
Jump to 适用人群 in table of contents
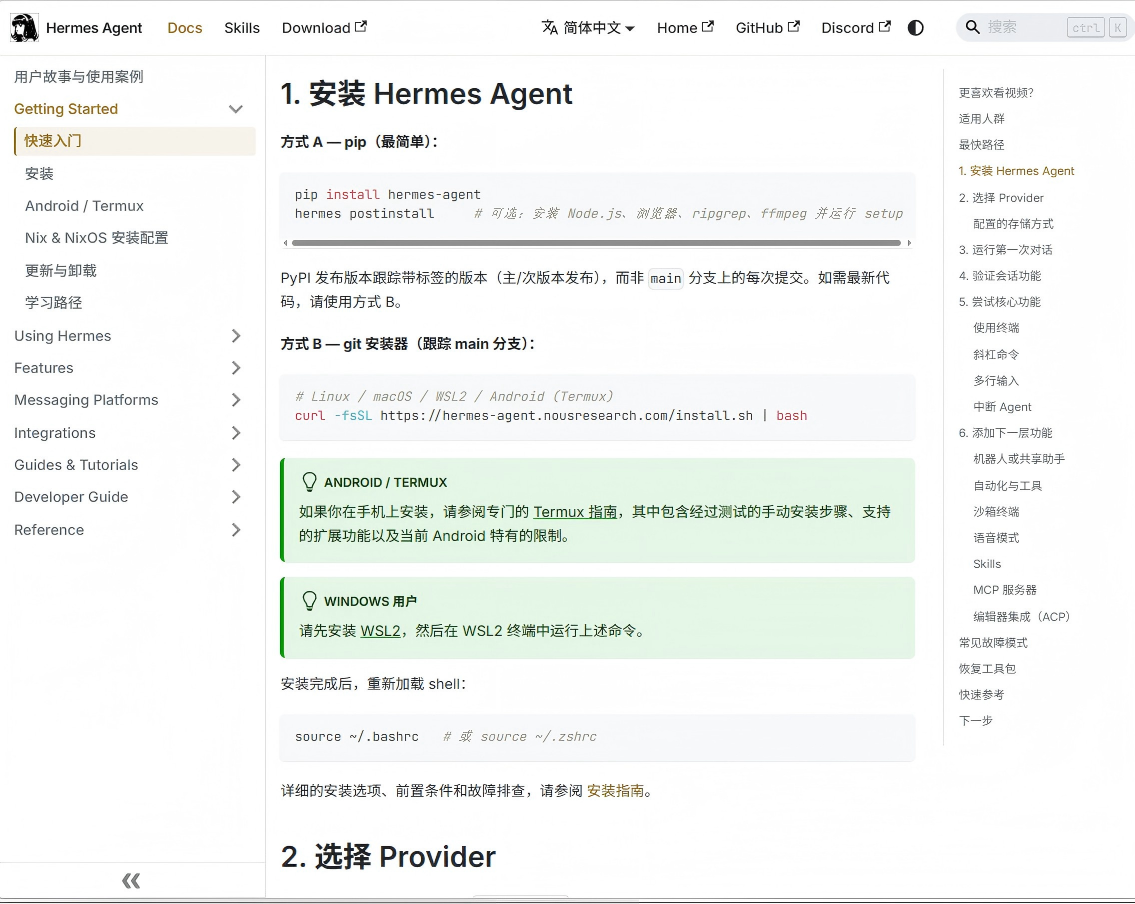[982, 119]
